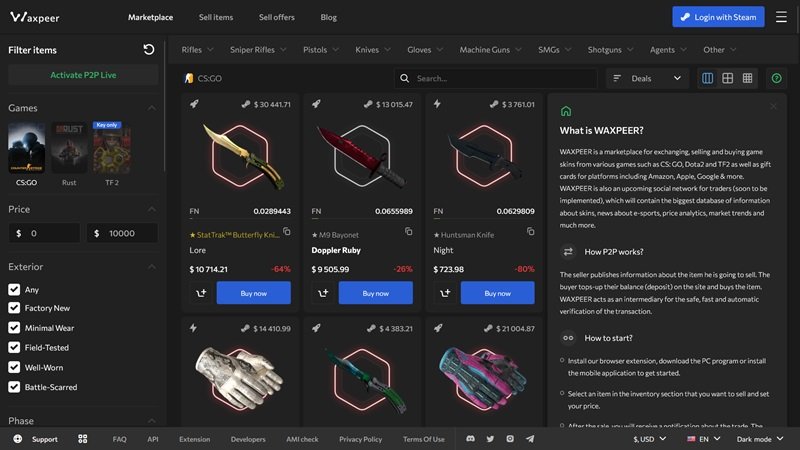The image size is (800, 450).
Task: Click the maximum price 10000 field
Action: (x=122, y=233)
